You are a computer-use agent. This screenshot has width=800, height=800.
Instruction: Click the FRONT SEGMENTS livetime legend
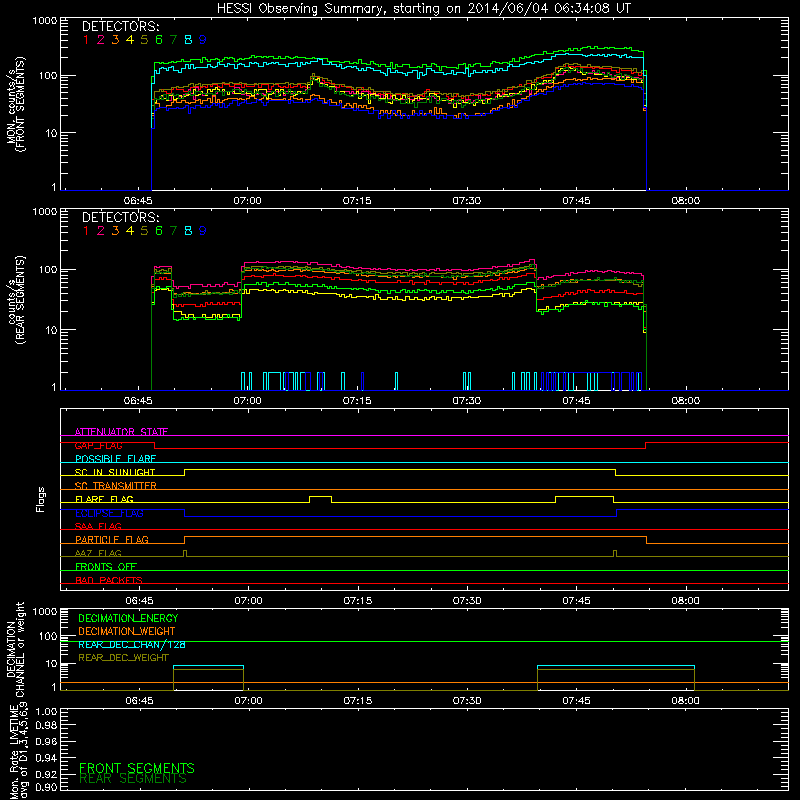coord(137,768)
